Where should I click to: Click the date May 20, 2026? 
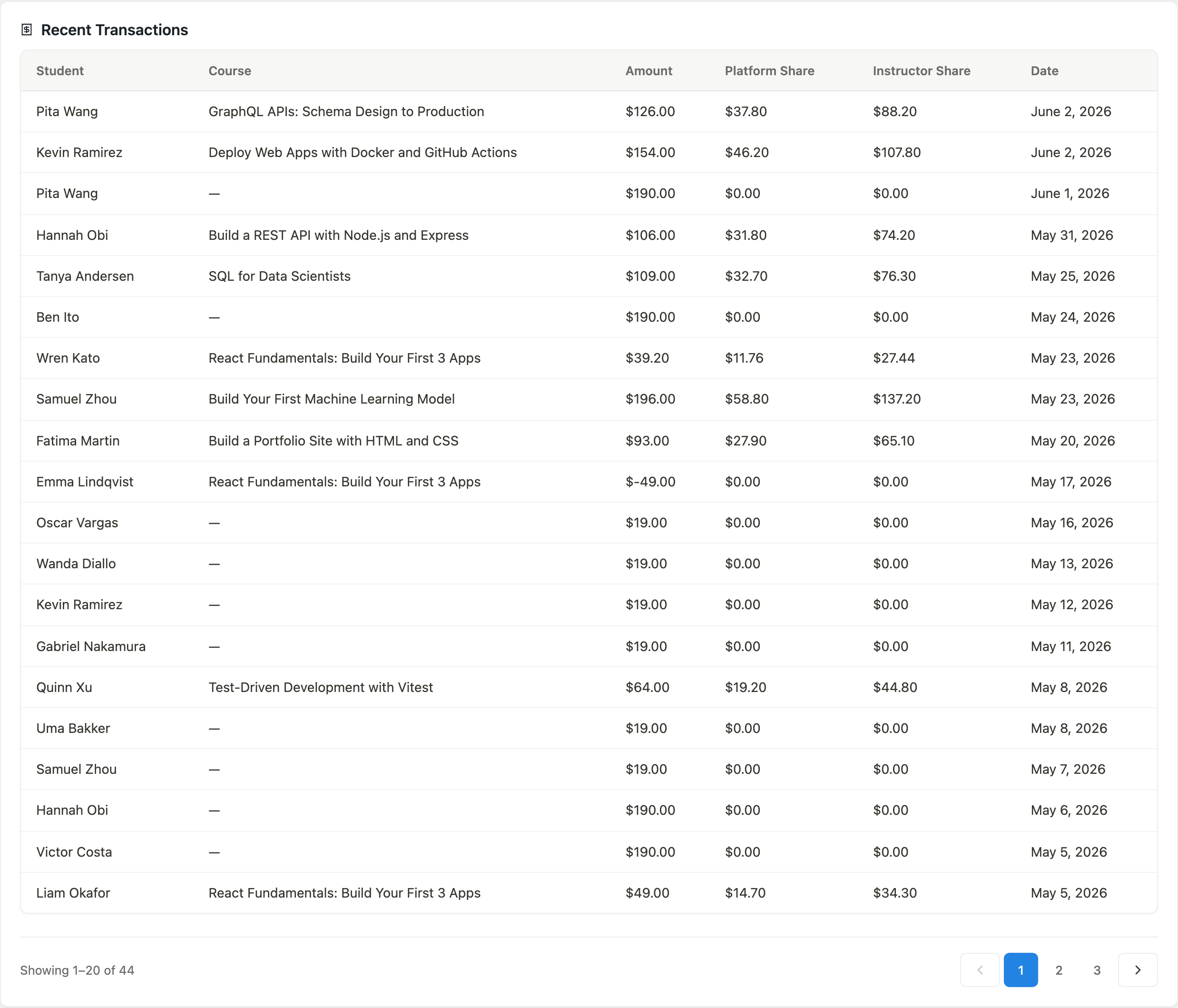point(1073,441)
